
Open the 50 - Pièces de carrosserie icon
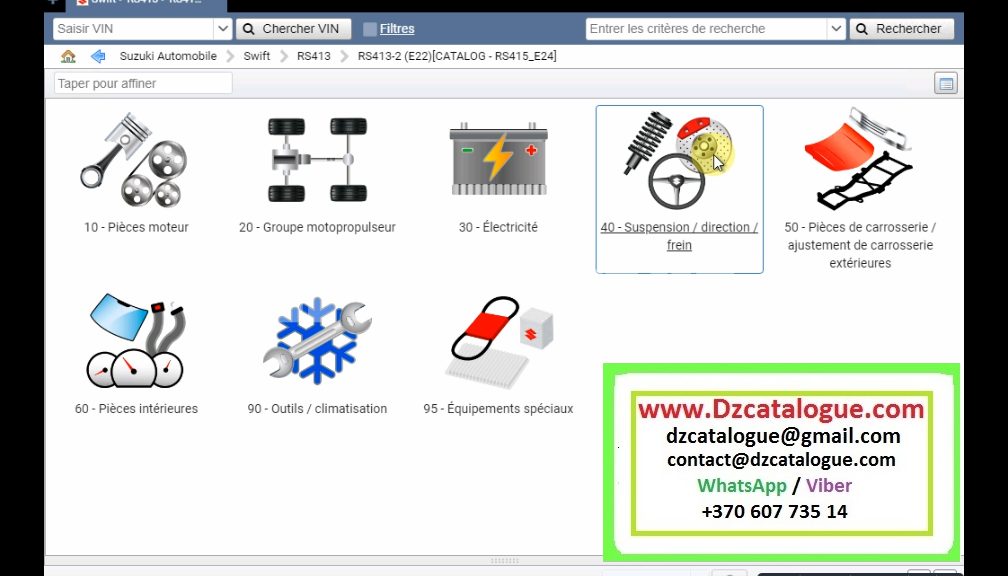[860, 159]
